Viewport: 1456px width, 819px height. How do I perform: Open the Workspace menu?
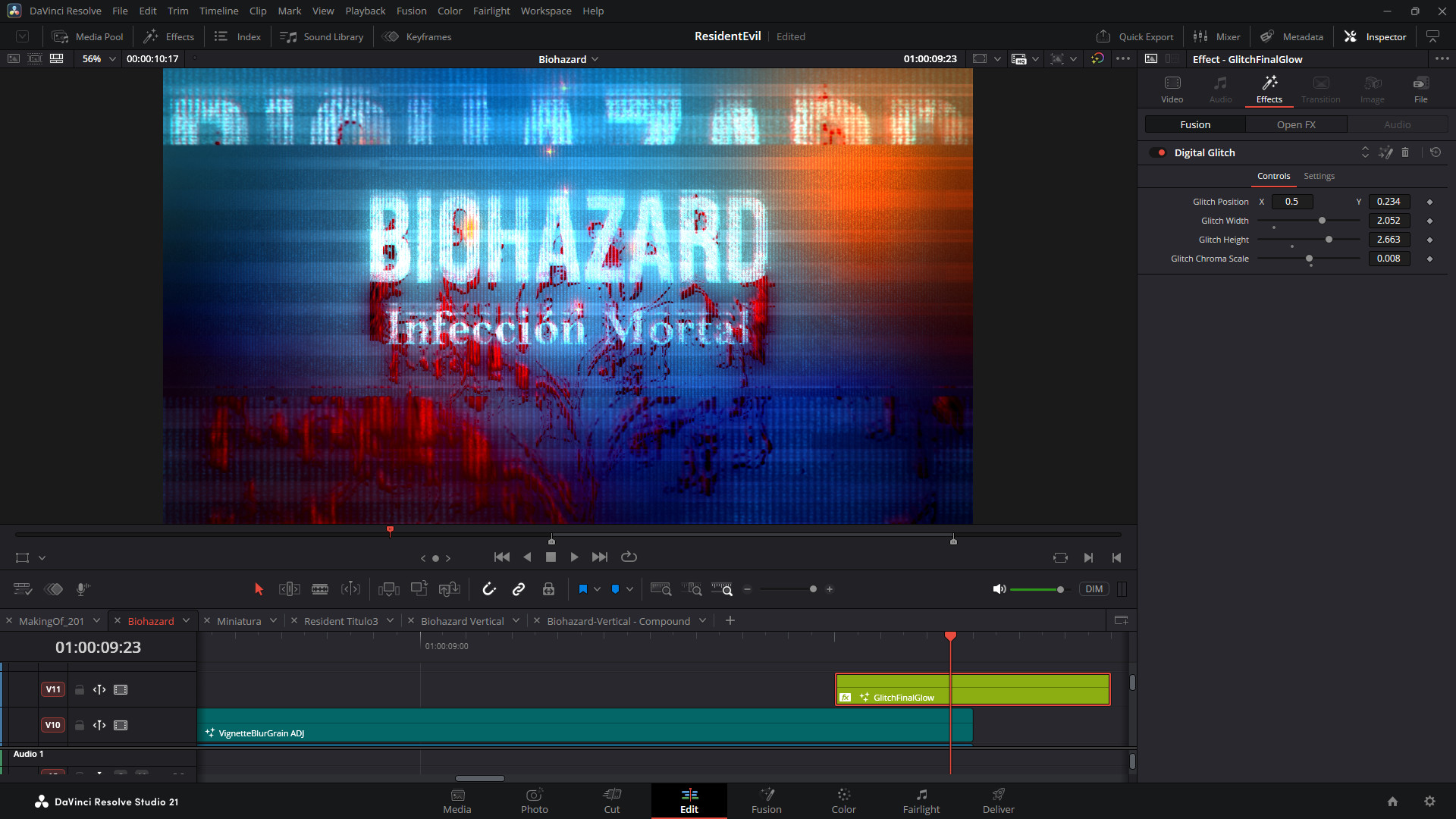click(546, 11)
